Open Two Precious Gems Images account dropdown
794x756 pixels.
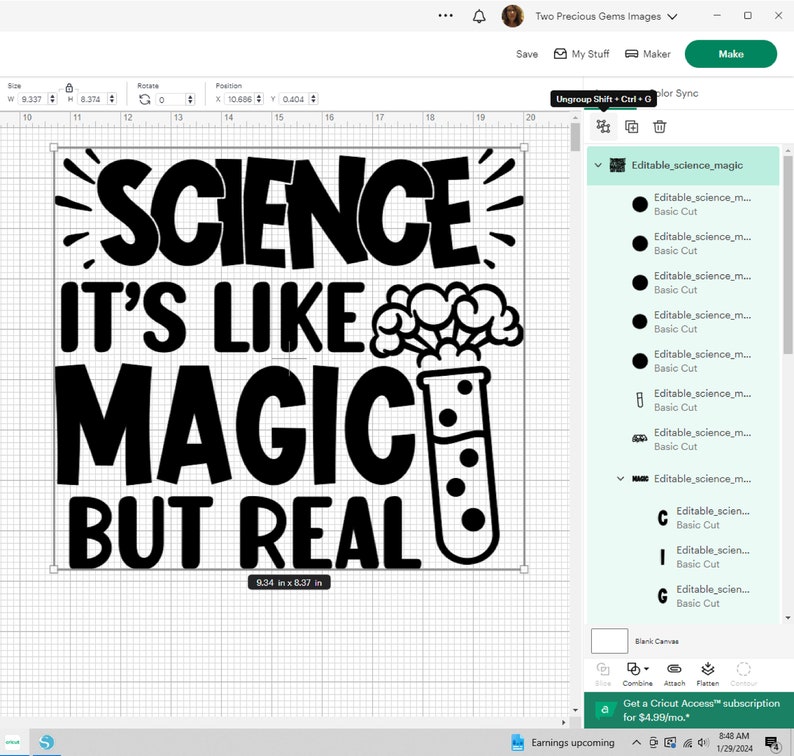[606, 16]
